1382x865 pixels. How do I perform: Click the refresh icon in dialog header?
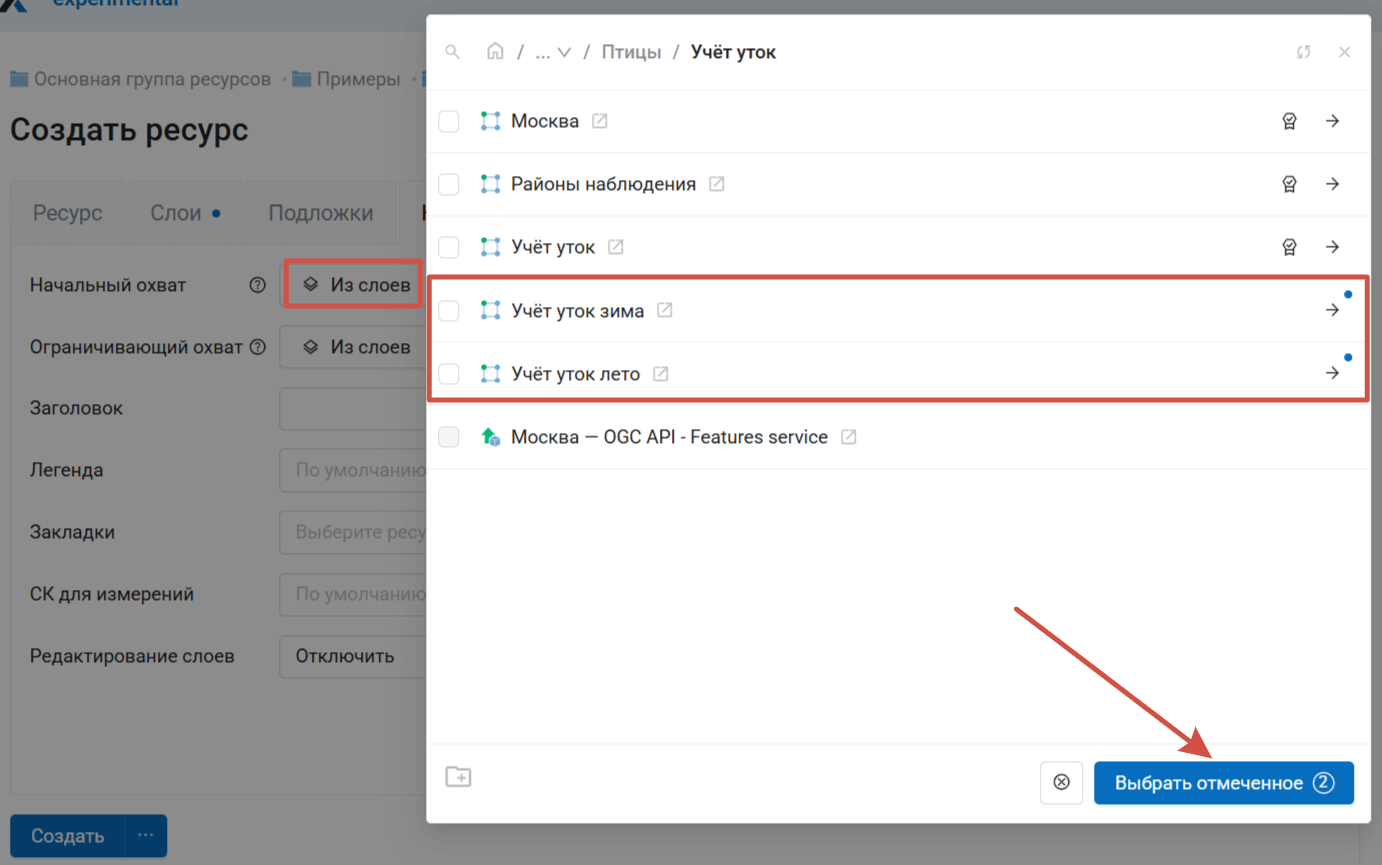(1303, 52)
